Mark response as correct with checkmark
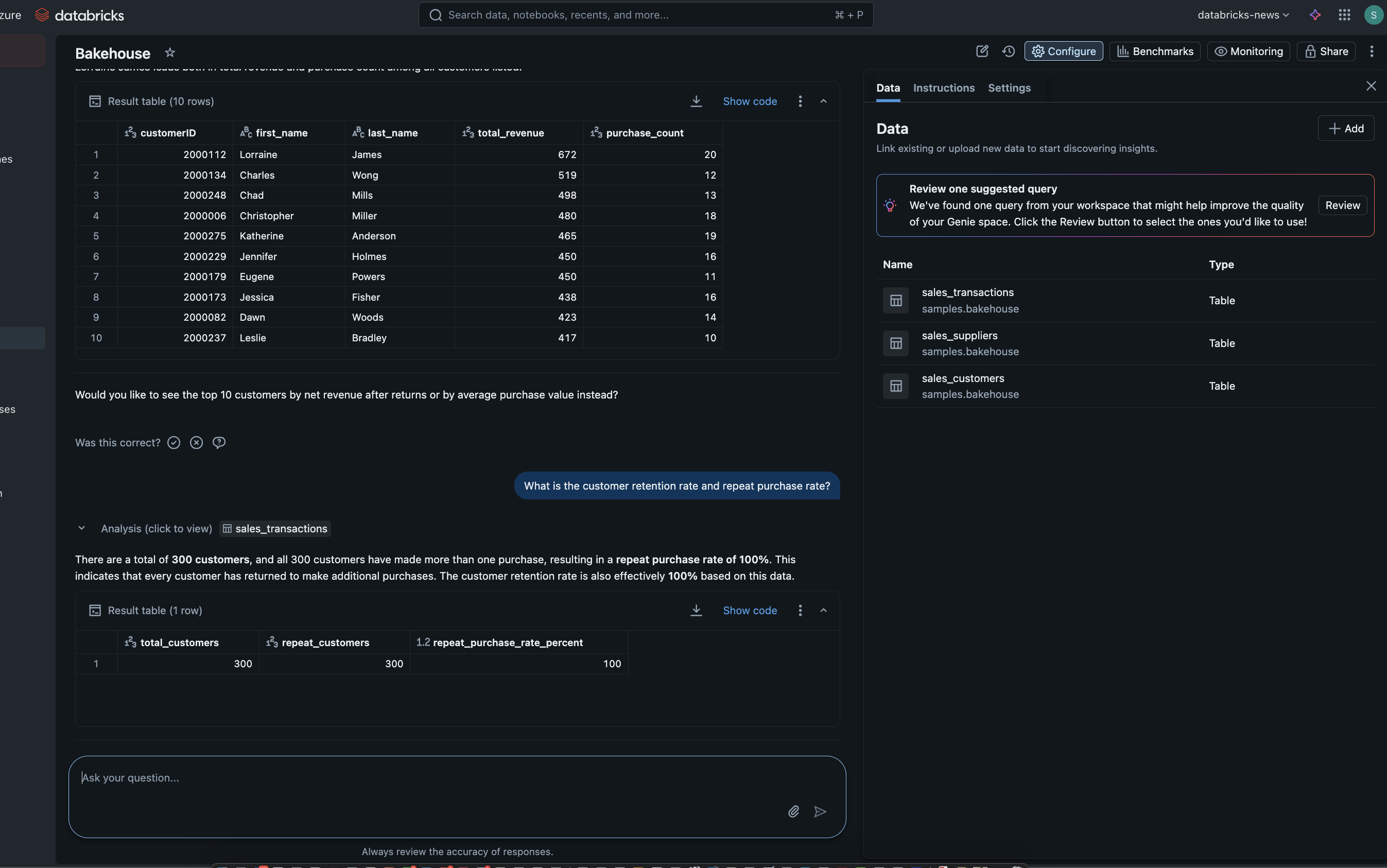Viewport: 1387px width, 868px height. [174, 443]
